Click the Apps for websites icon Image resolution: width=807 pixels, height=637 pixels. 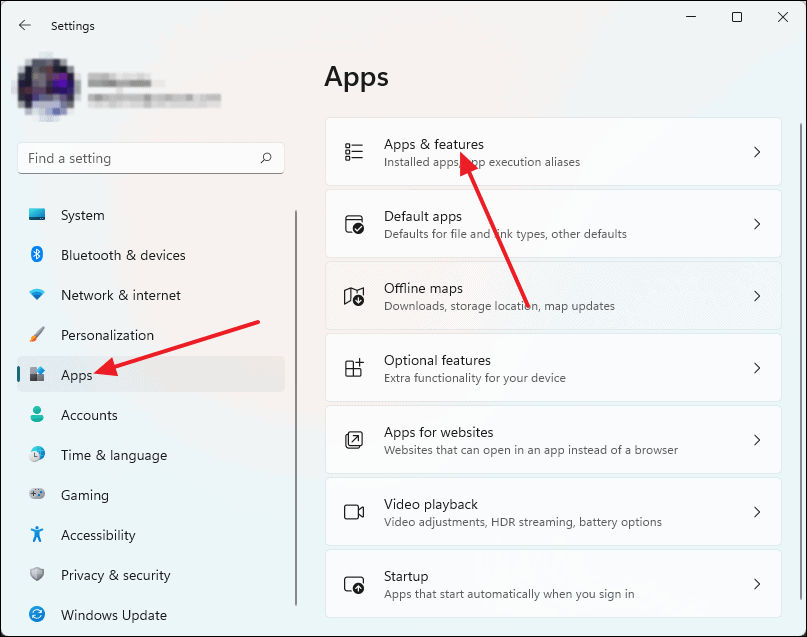tap(353, 440)
